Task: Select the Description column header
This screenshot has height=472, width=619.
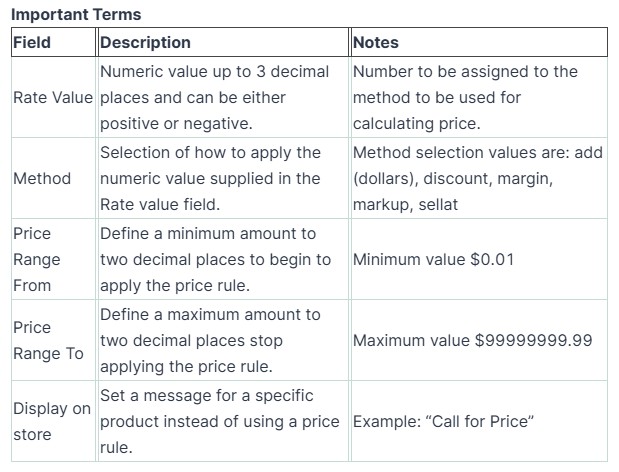Action: (145, 43)
